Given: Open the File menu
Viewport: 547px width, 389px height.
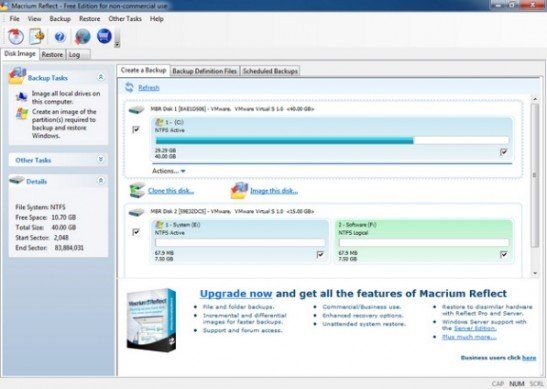Looking at the screenshot, I should pyautogui.click(x=14, y=18).
